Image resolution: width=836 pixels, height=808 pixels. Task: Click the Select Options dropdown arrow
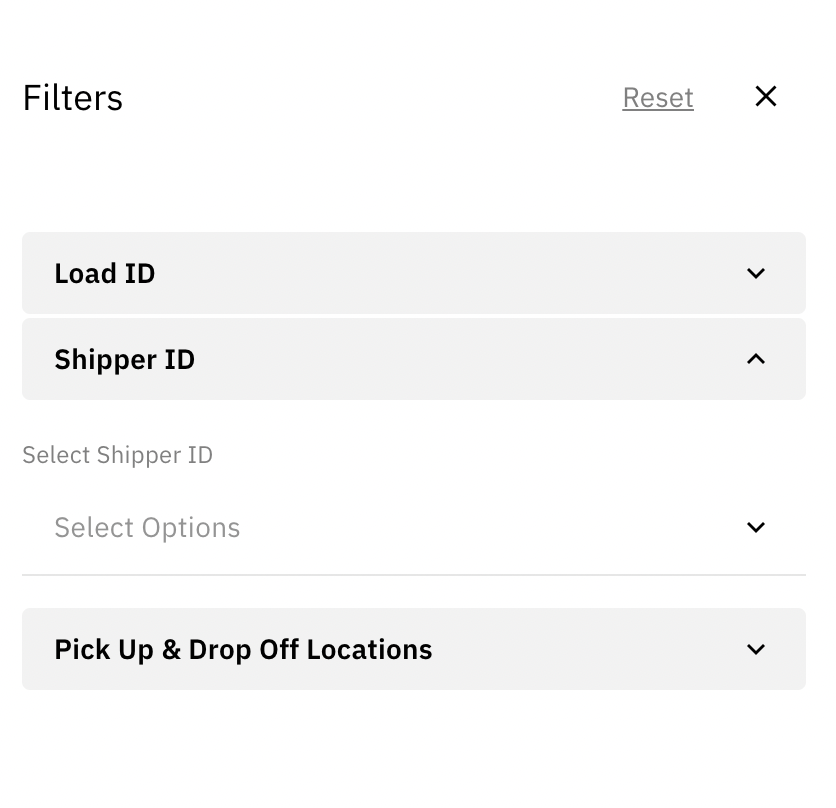pyautogui.click(x=756, y=527)
